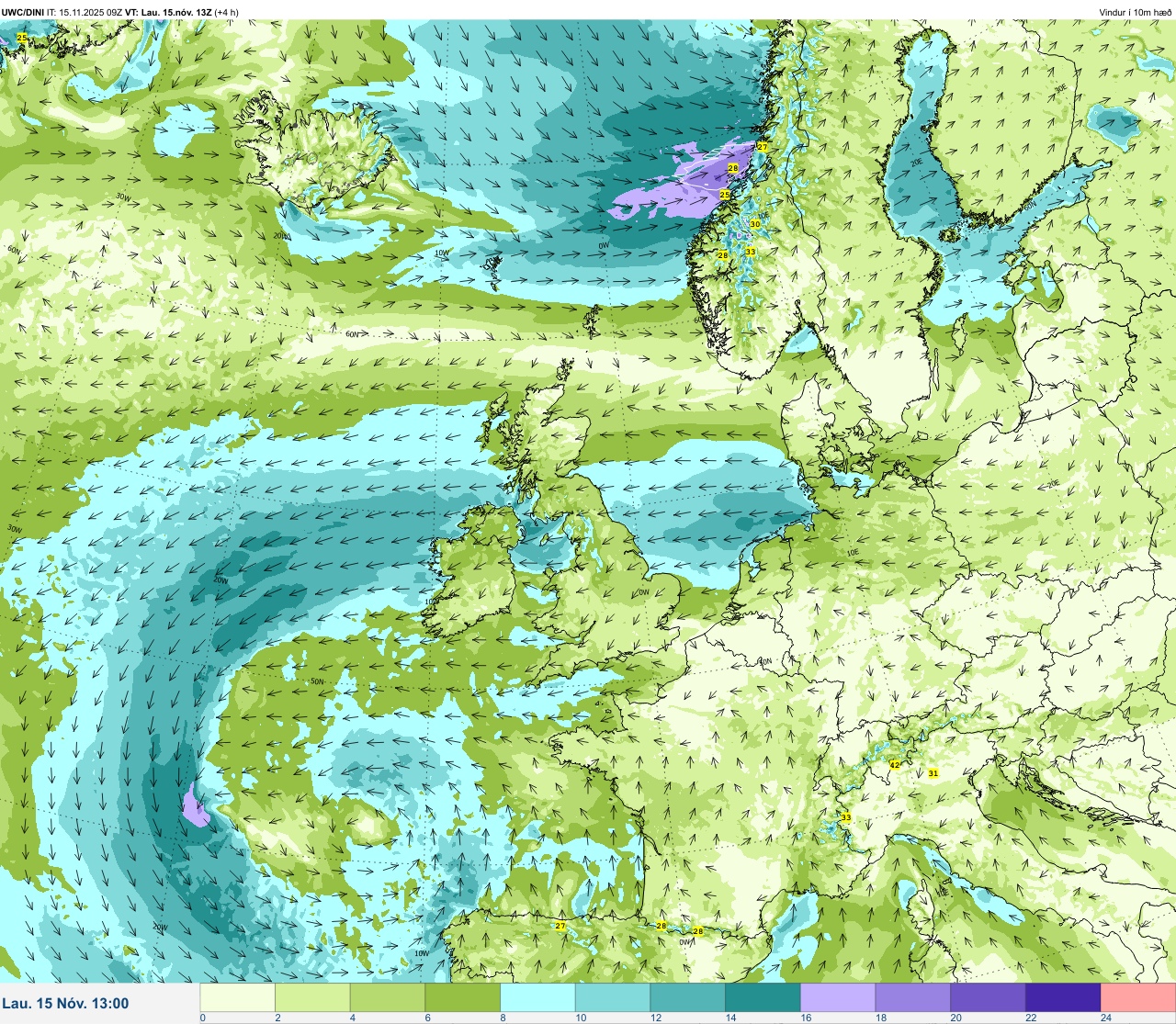1176x1024 pixels.
Task: Click the 'UWC/DINI IT: 15.11.2025 09Z' header text
Action: [x=62, y=12]
